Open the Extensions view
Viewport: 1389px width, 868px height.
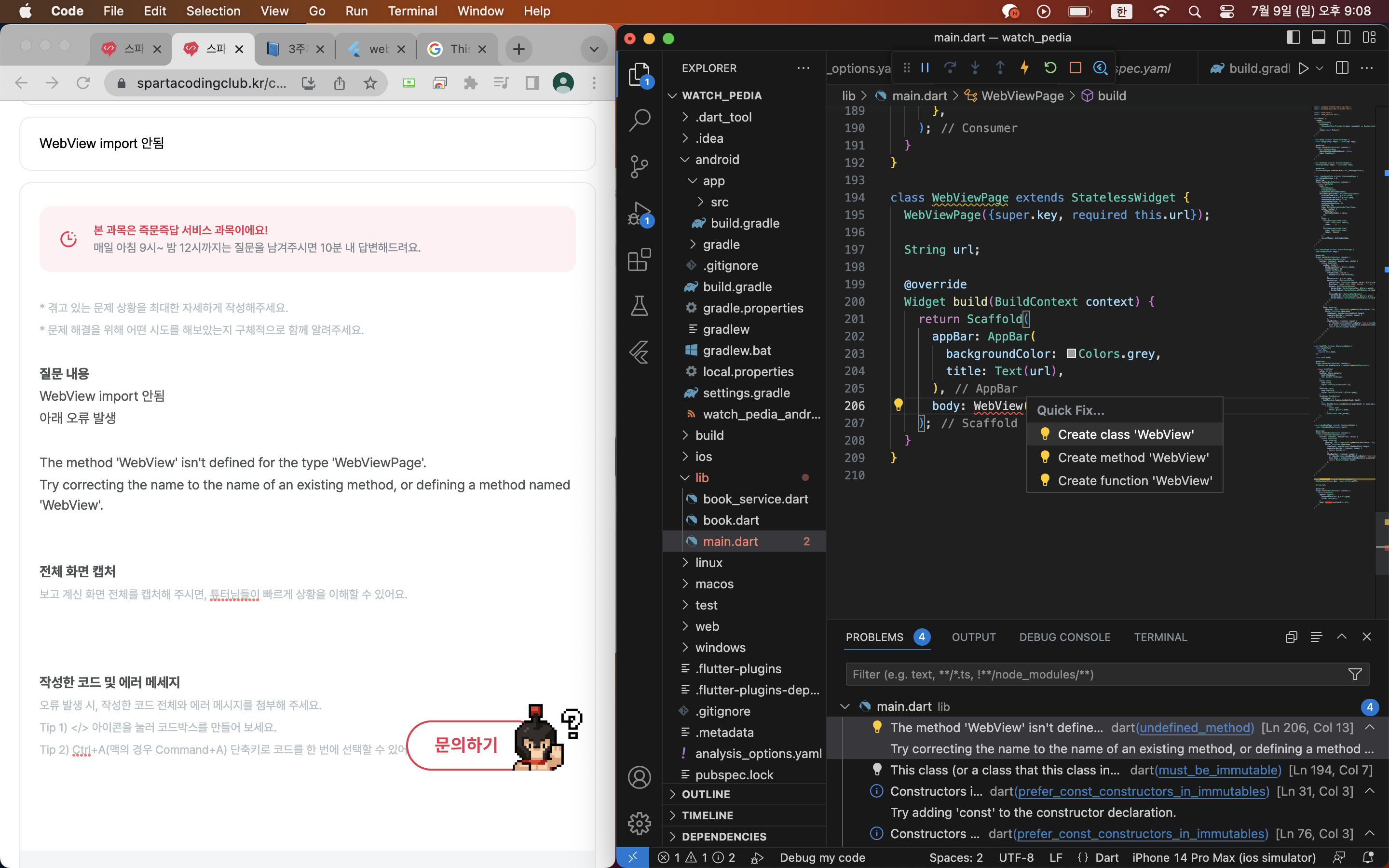[640, 259]
